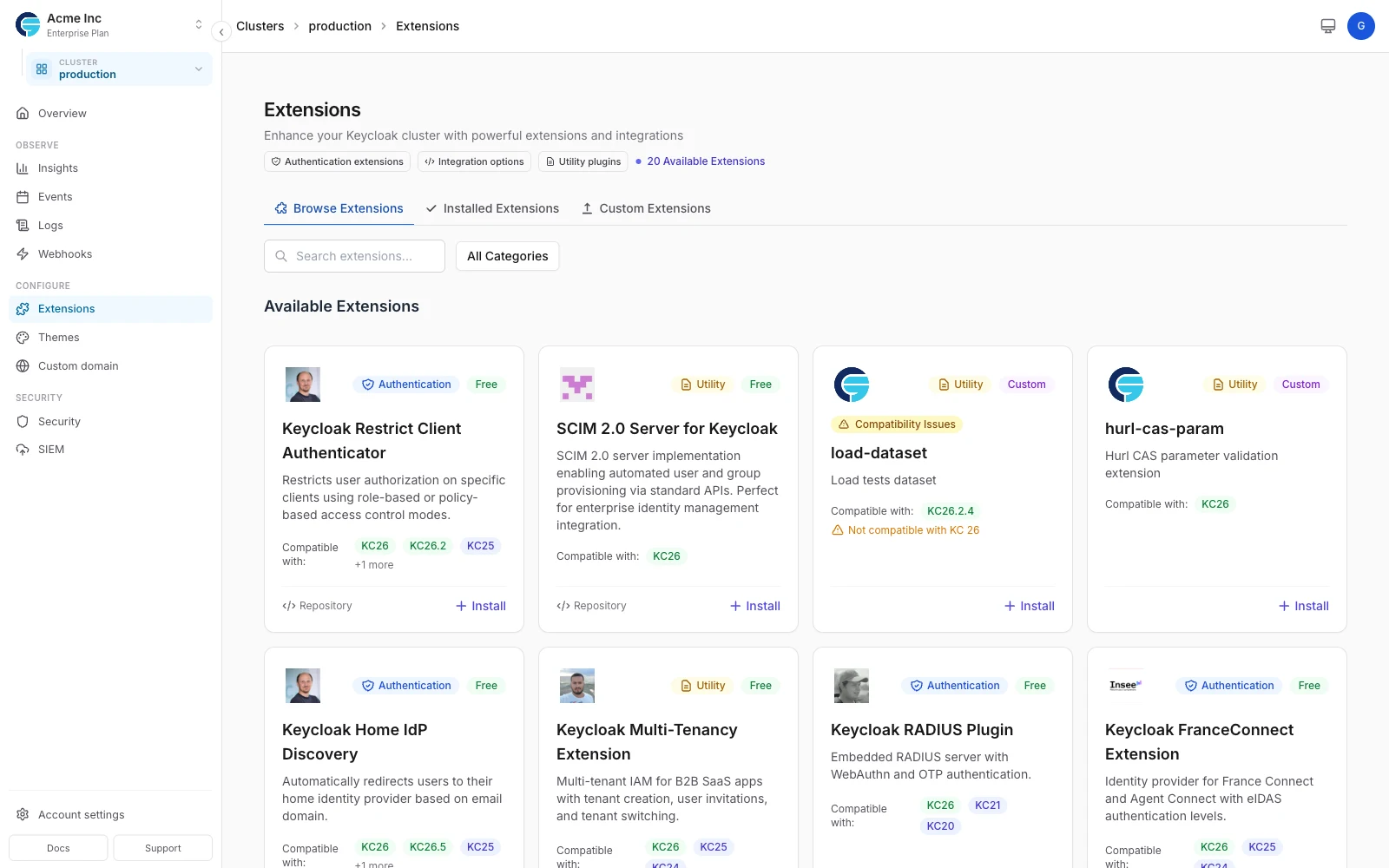Open Webhooks in the sidebar
The height and width of the screenshot is (868, 1389).
[x=110, y=254]
